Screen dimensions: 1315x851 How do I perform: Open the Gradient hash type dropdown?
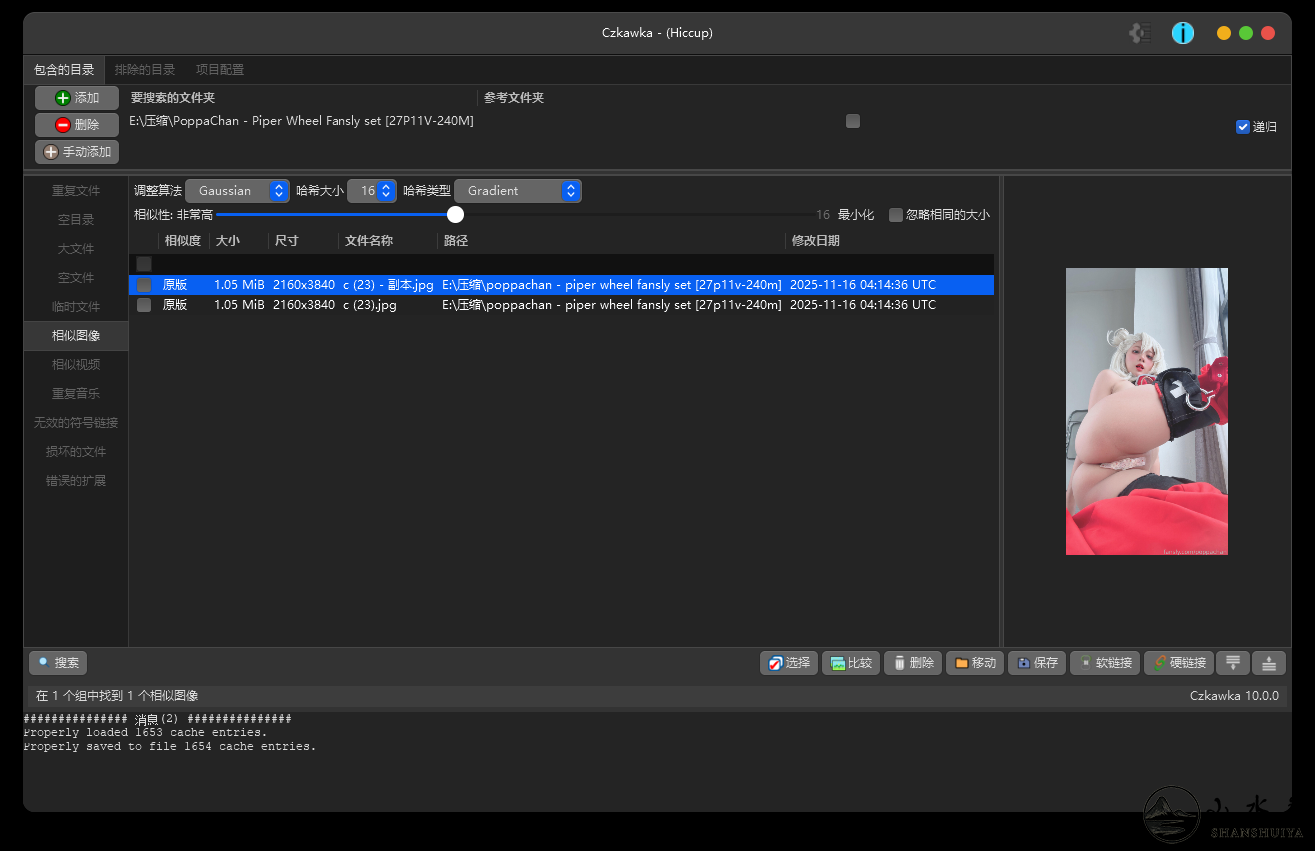tap(517, 191)
